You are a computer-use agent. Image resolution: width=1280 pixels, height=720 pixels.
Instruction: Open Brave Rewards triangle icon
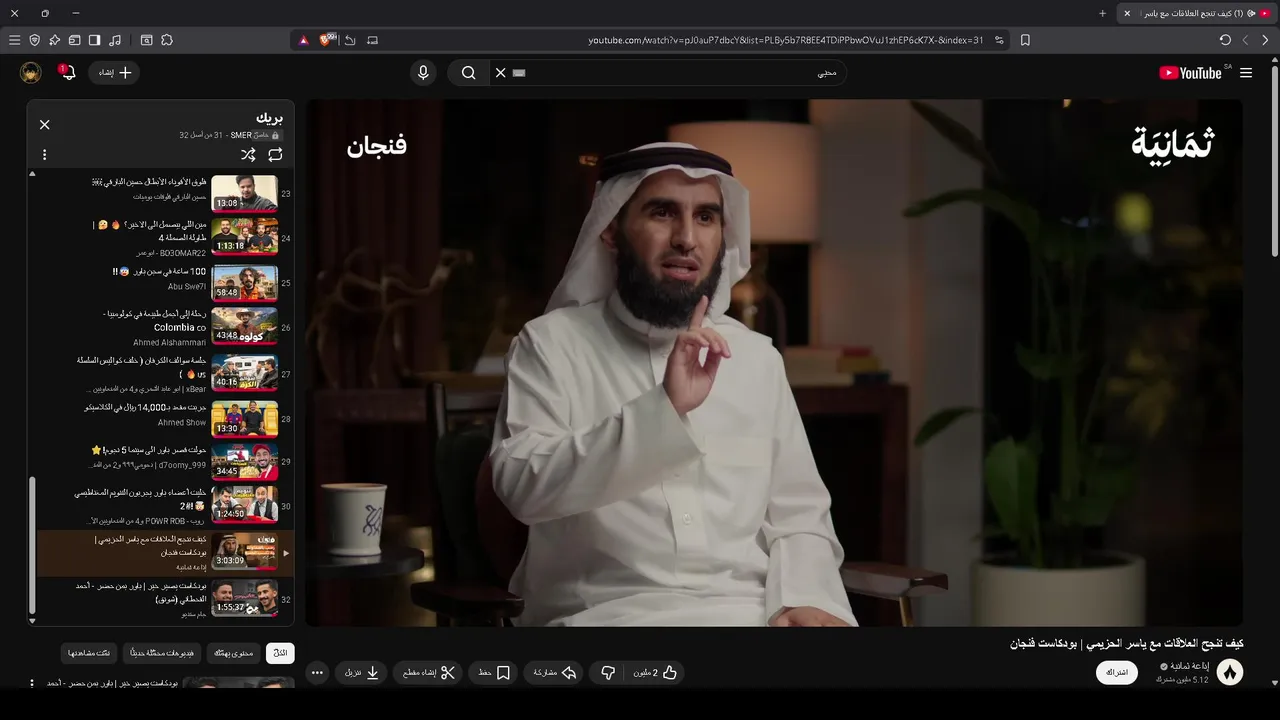coord(303,40)
